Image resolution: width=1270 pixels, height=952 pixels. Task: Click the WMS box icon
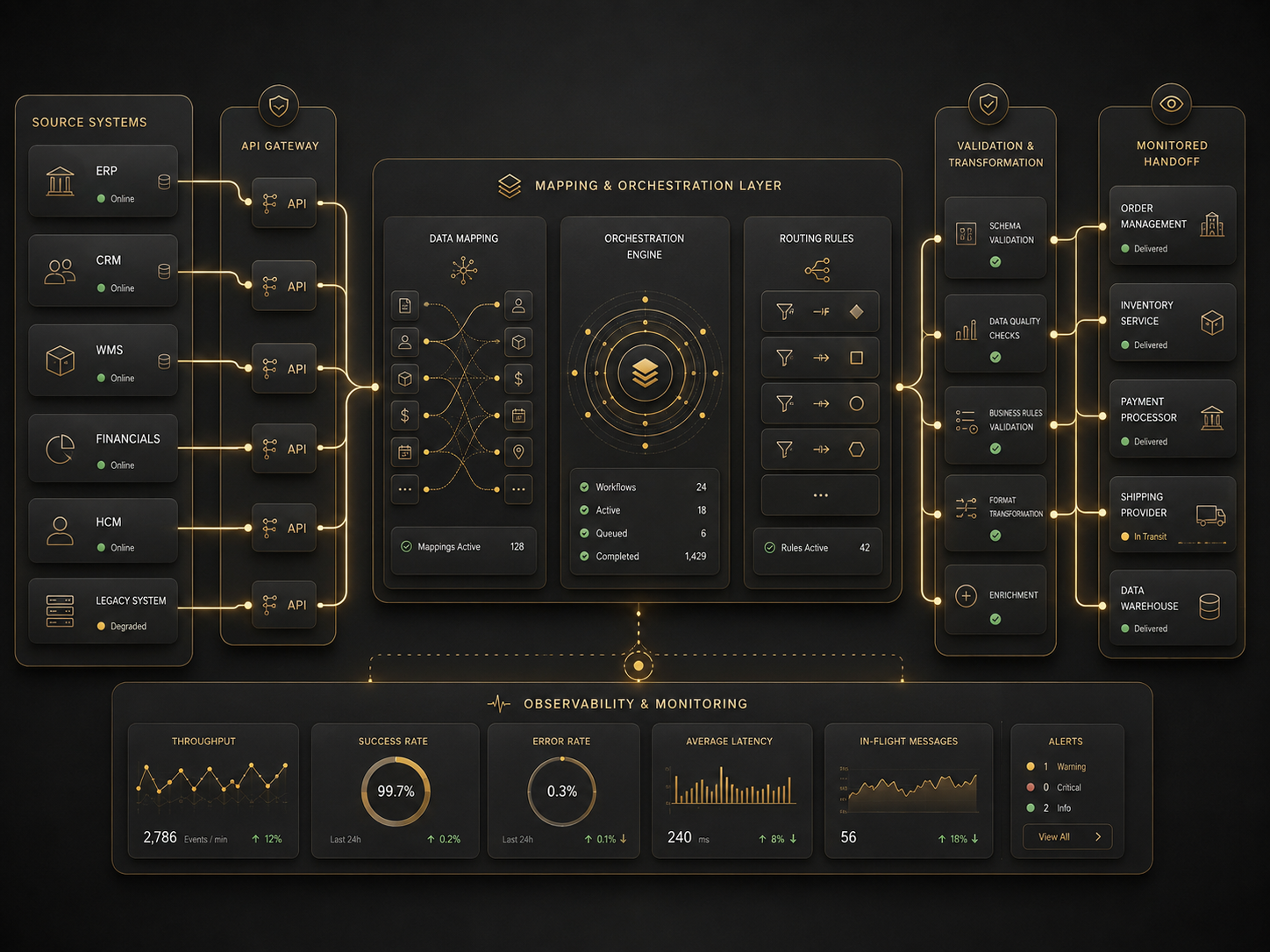(x=60, y=360)
